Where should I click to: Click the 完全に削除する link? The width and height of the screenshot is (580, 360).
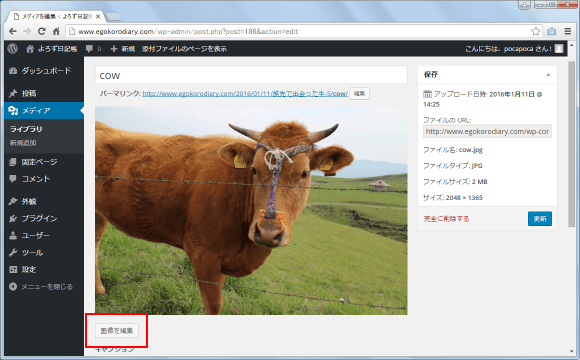[446, 219]
